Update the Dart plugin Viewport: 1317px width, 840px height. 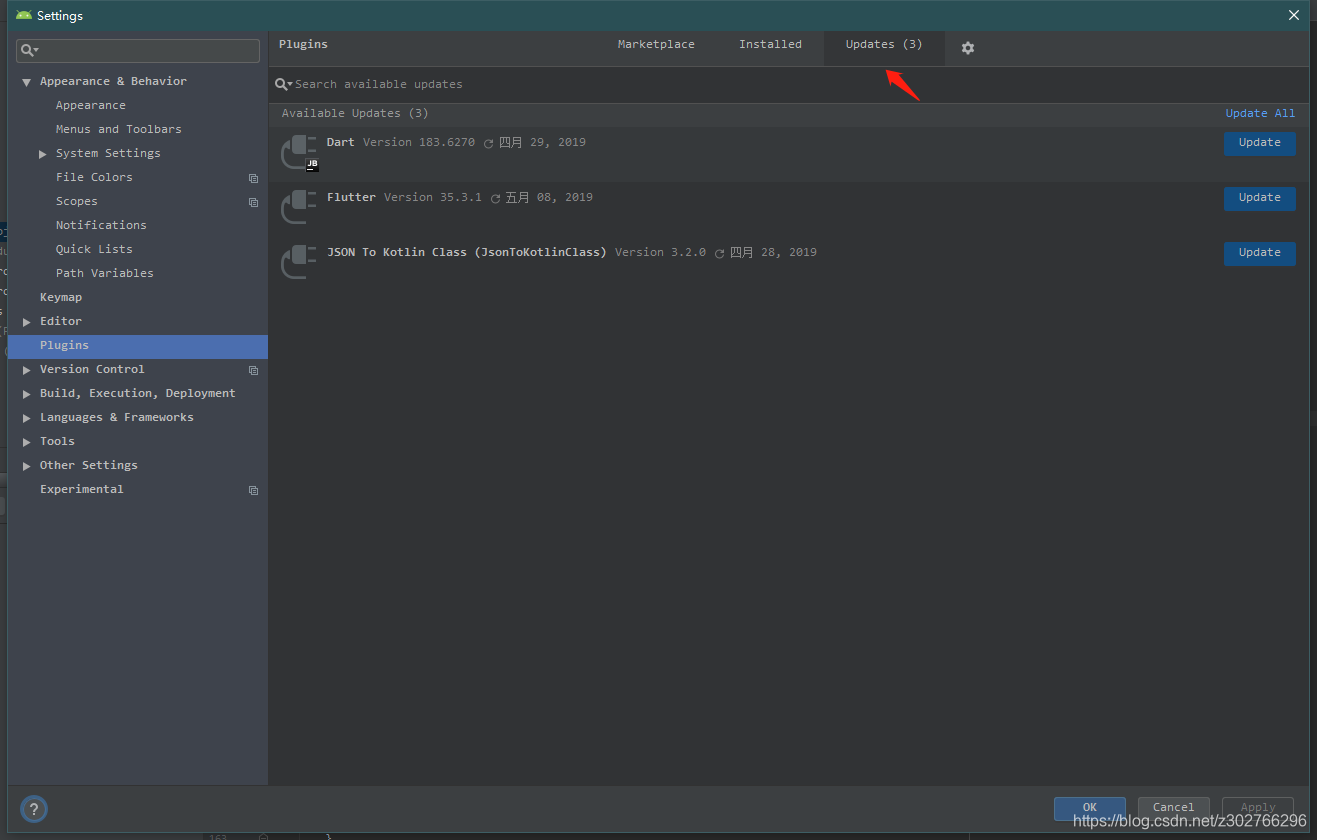pyautogui.click(x=1259, y=143)
